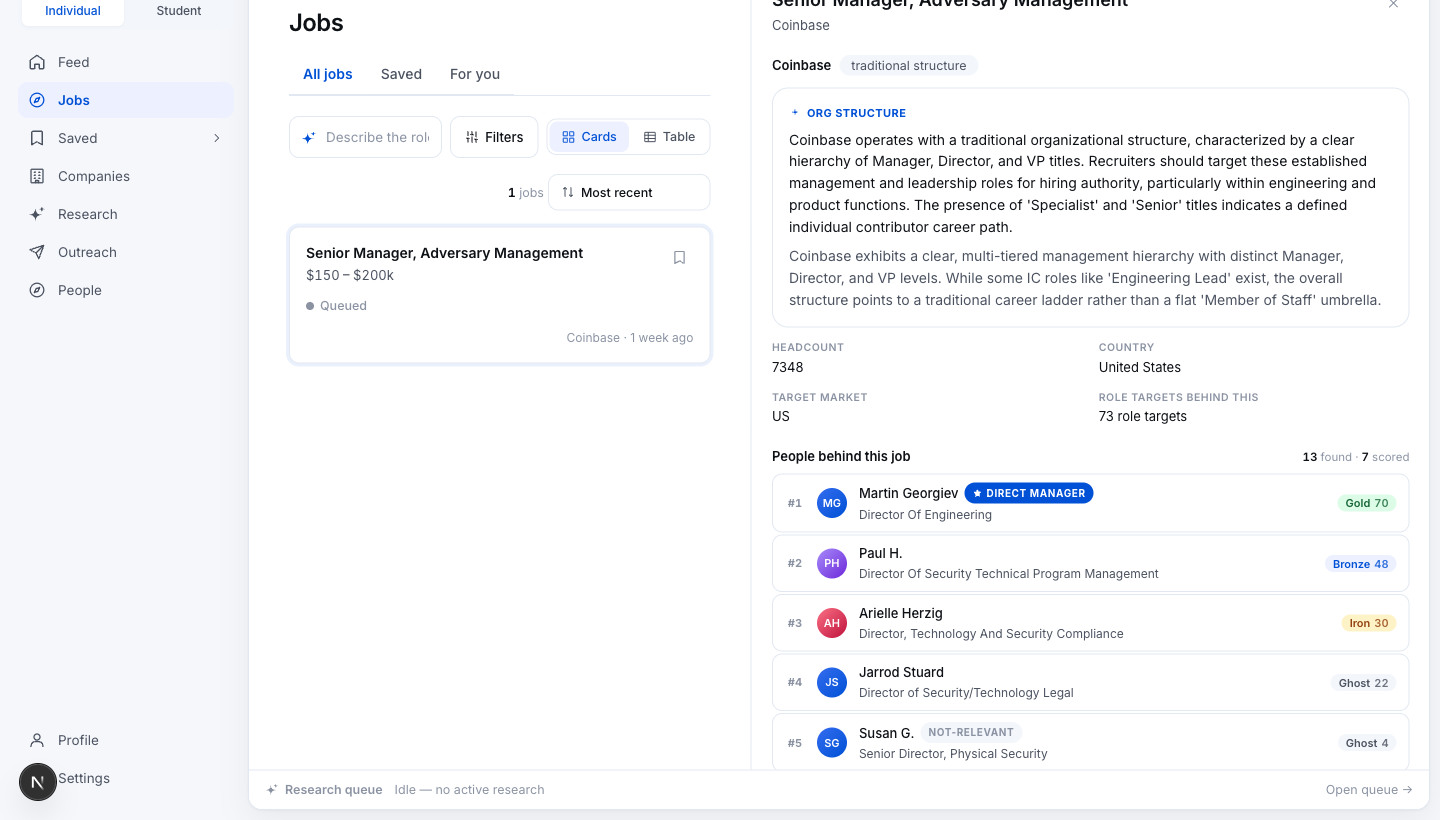This screenshot has height=820, width=1440.
Task: Switch to Student mode
Action: [x=179, y=11]
